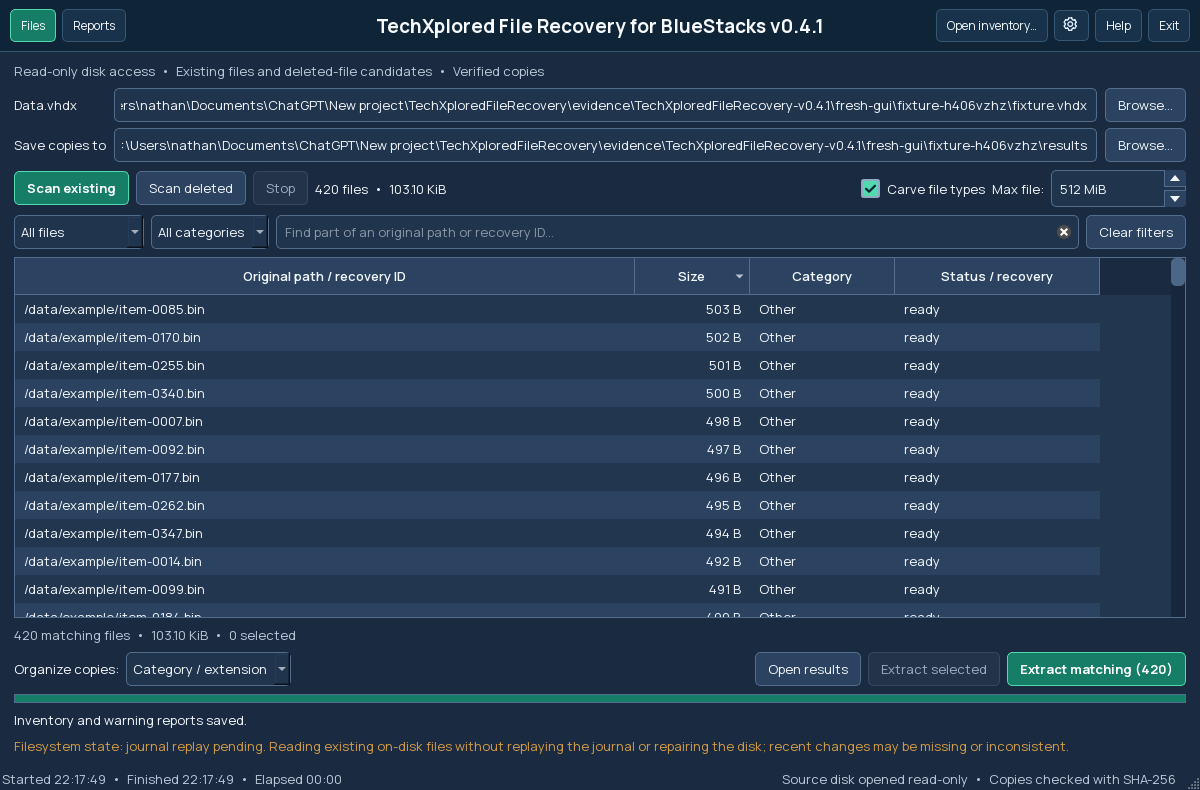This screenshot has width=1200, height=790.
Task: Start Scan existing
Action: (x=71, y=188)
